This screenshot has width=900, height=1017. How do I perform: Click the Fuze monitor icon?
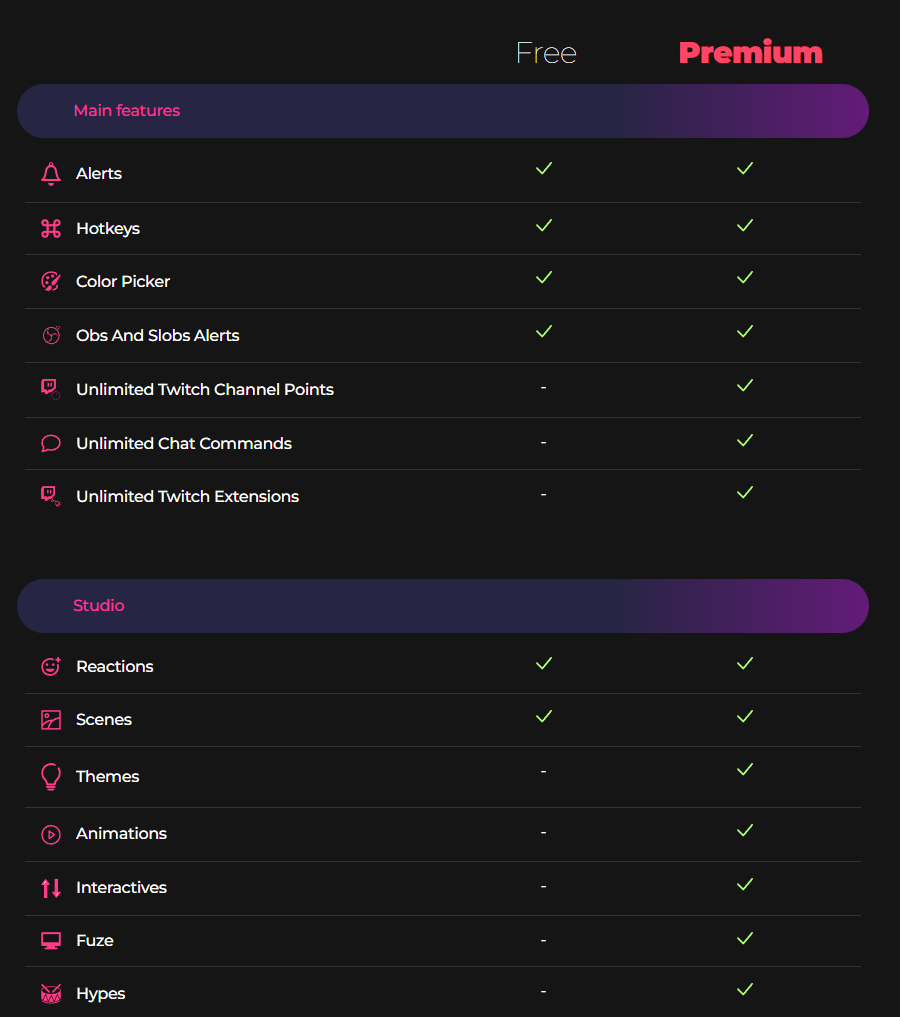tap(51, 940)
